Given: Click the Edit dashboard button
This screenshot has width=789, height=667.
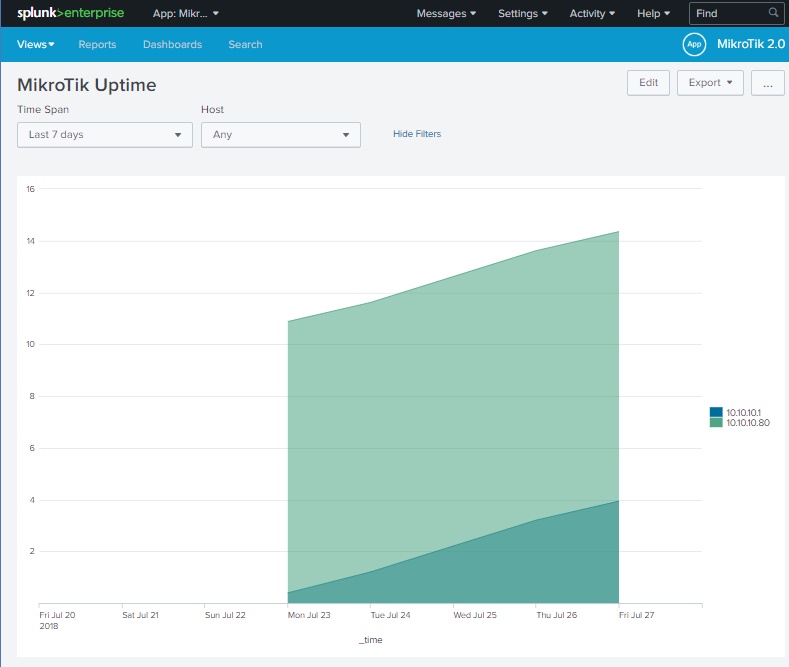Looking at the screenshot, I should point(648,83).
